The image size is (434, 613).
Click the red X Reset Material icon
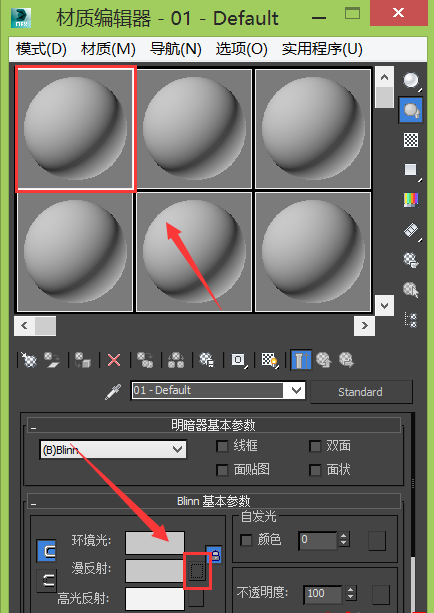[114, 360]
